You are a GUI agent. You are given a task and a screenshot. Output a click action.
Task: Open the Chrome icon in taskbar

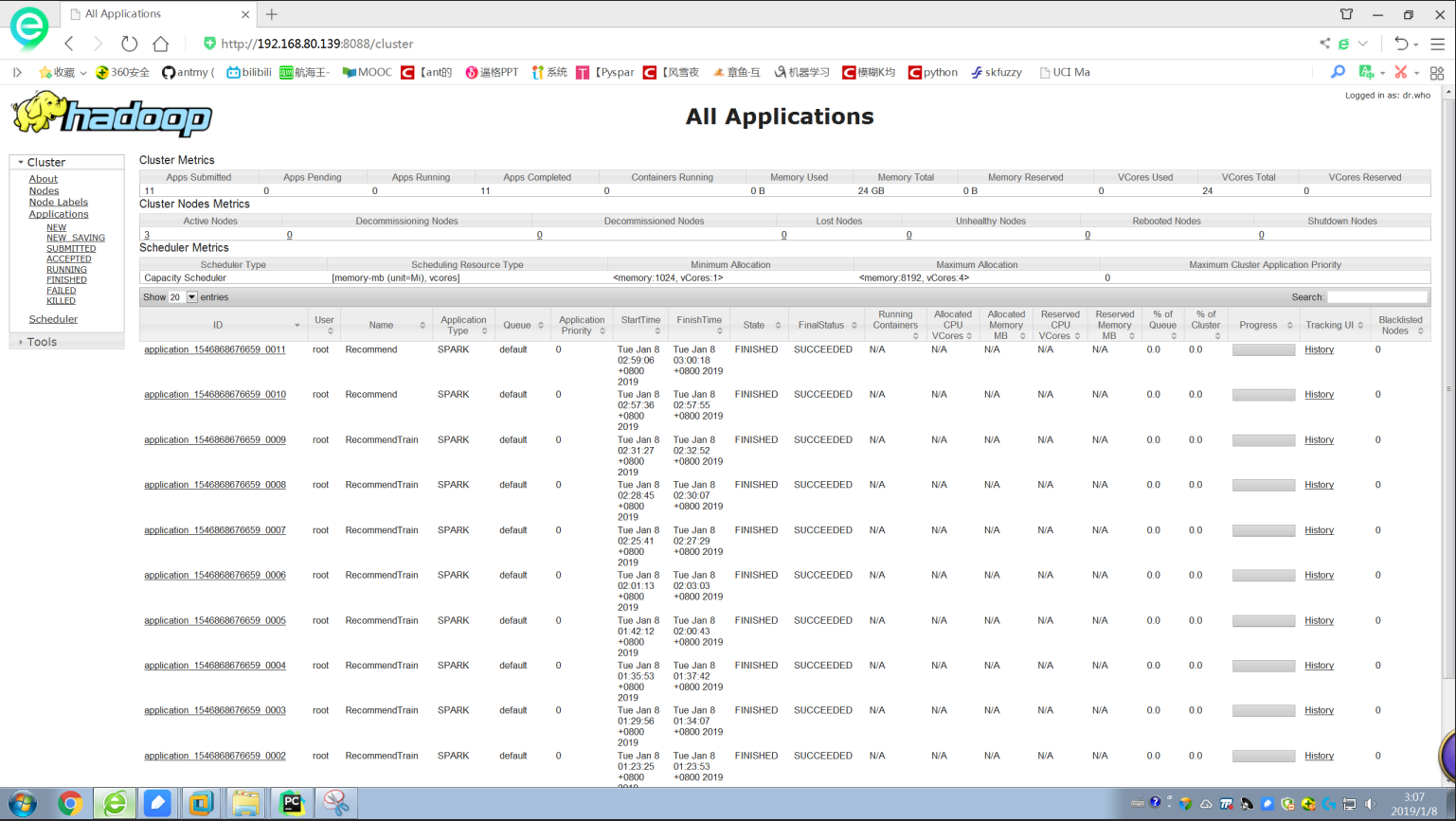[x=70, y=803]
